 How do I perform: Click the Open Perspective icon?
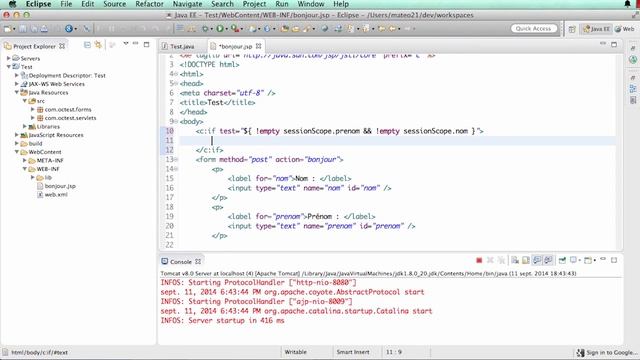(x=572, y=29)
